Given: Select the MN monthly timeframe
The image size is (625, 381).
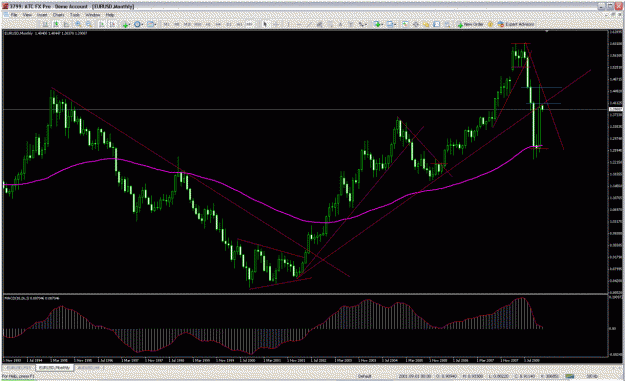Looking at the screenshot, I should coord(249,24).
